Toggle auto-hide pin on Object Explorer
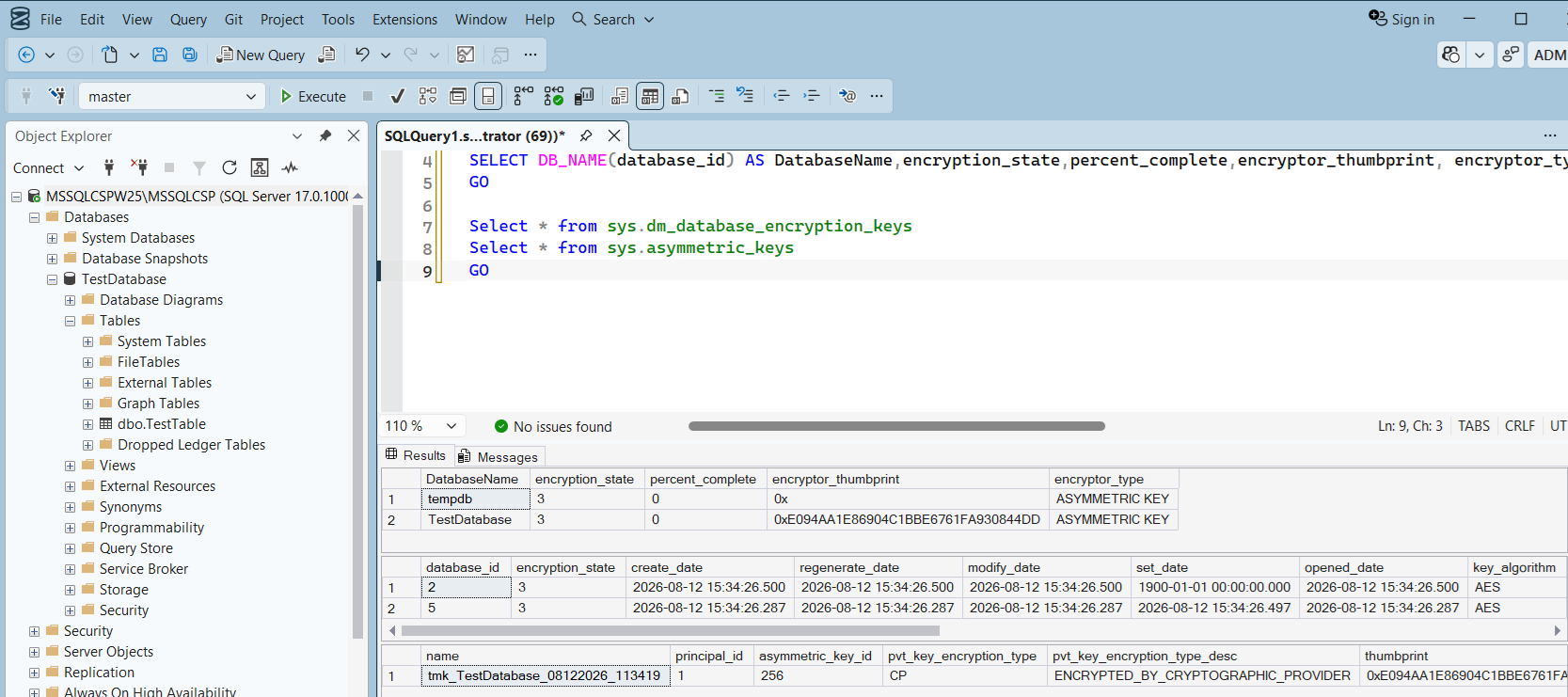 (x=325, y=135)
